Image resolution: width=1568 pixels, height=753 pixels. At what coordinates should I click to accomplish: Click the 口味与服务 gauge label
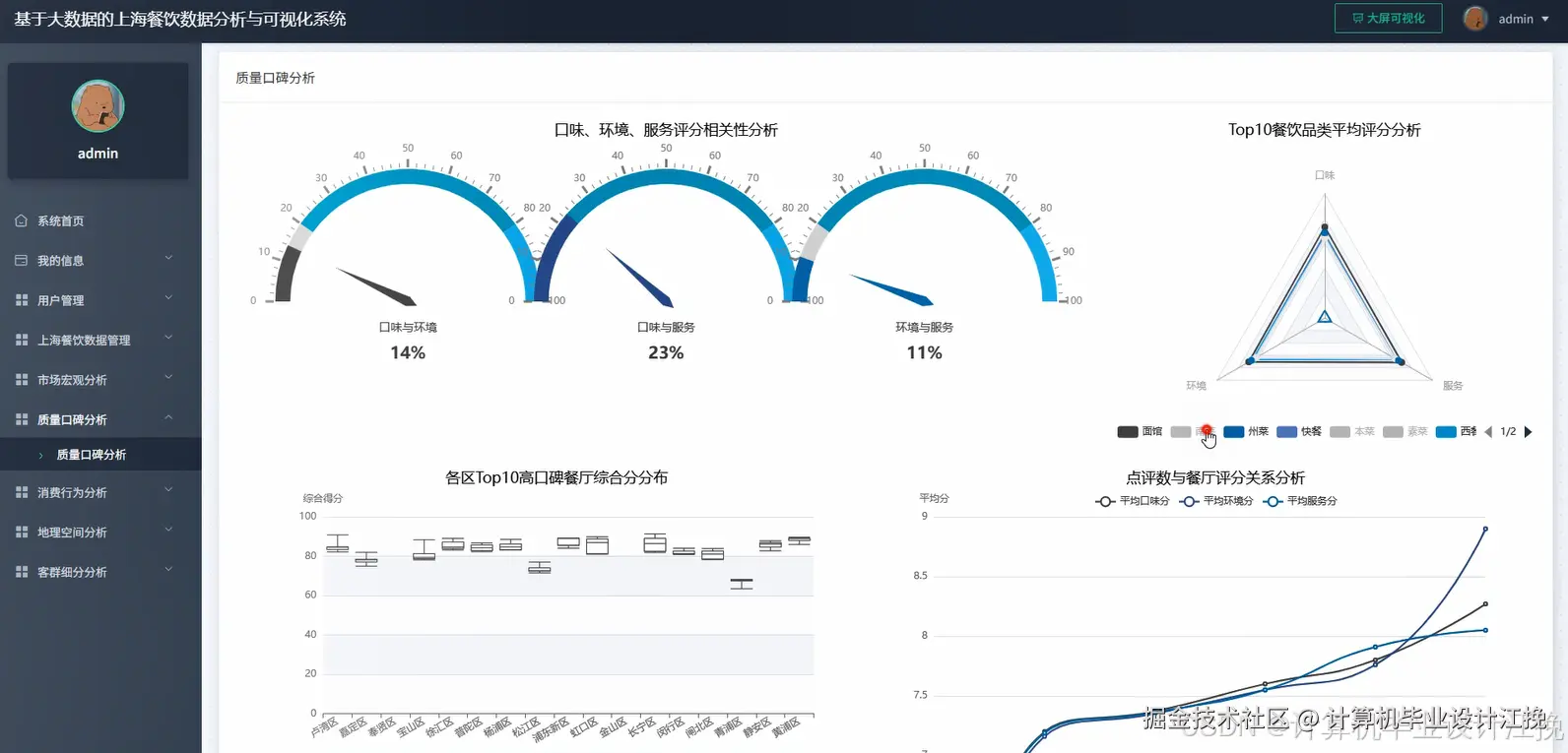[666, 327]
